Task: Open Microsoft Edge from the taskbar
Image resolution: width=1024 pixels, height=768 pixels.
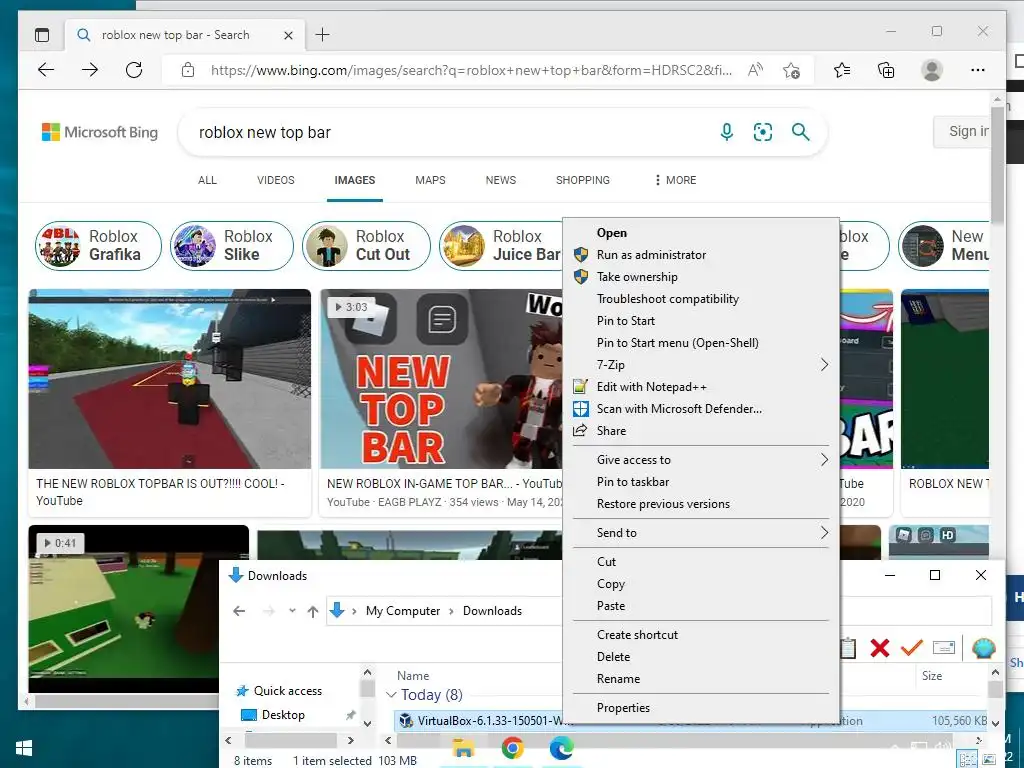Action: [x=561, y=748]
